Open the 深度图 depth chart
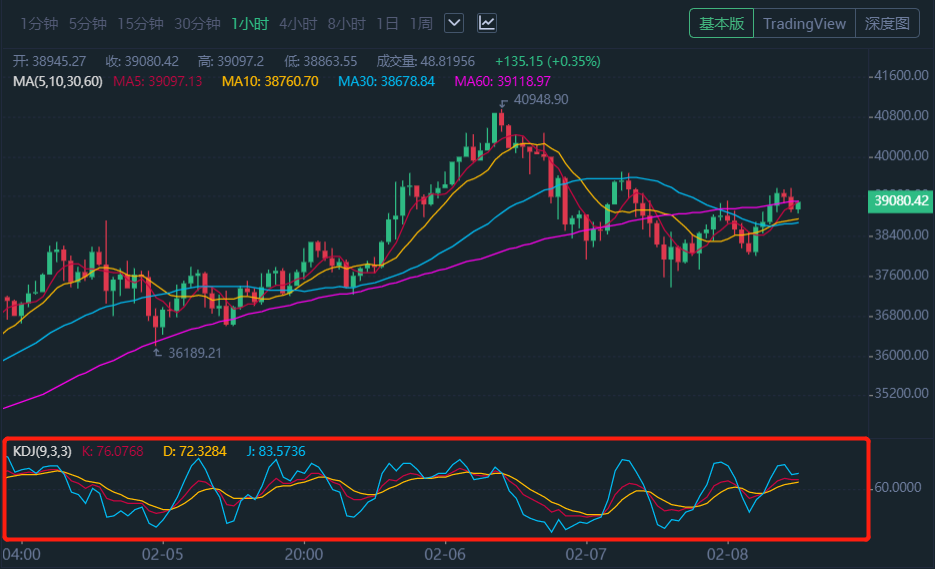This screenshot has height=569, width=935. pyautogui.click(x=887, y=24)
